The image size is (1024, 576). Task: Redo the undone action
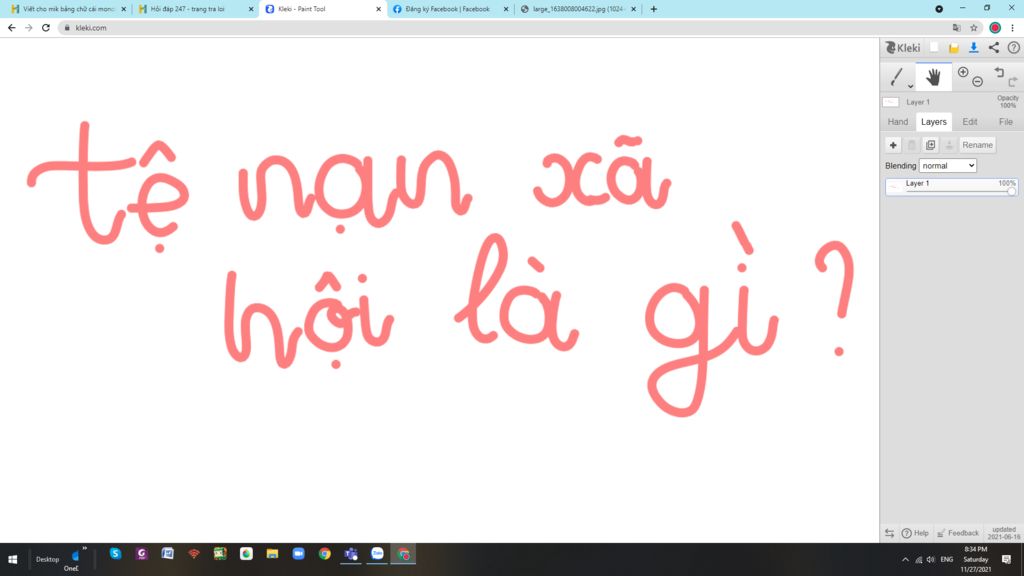click(1013, 82)
